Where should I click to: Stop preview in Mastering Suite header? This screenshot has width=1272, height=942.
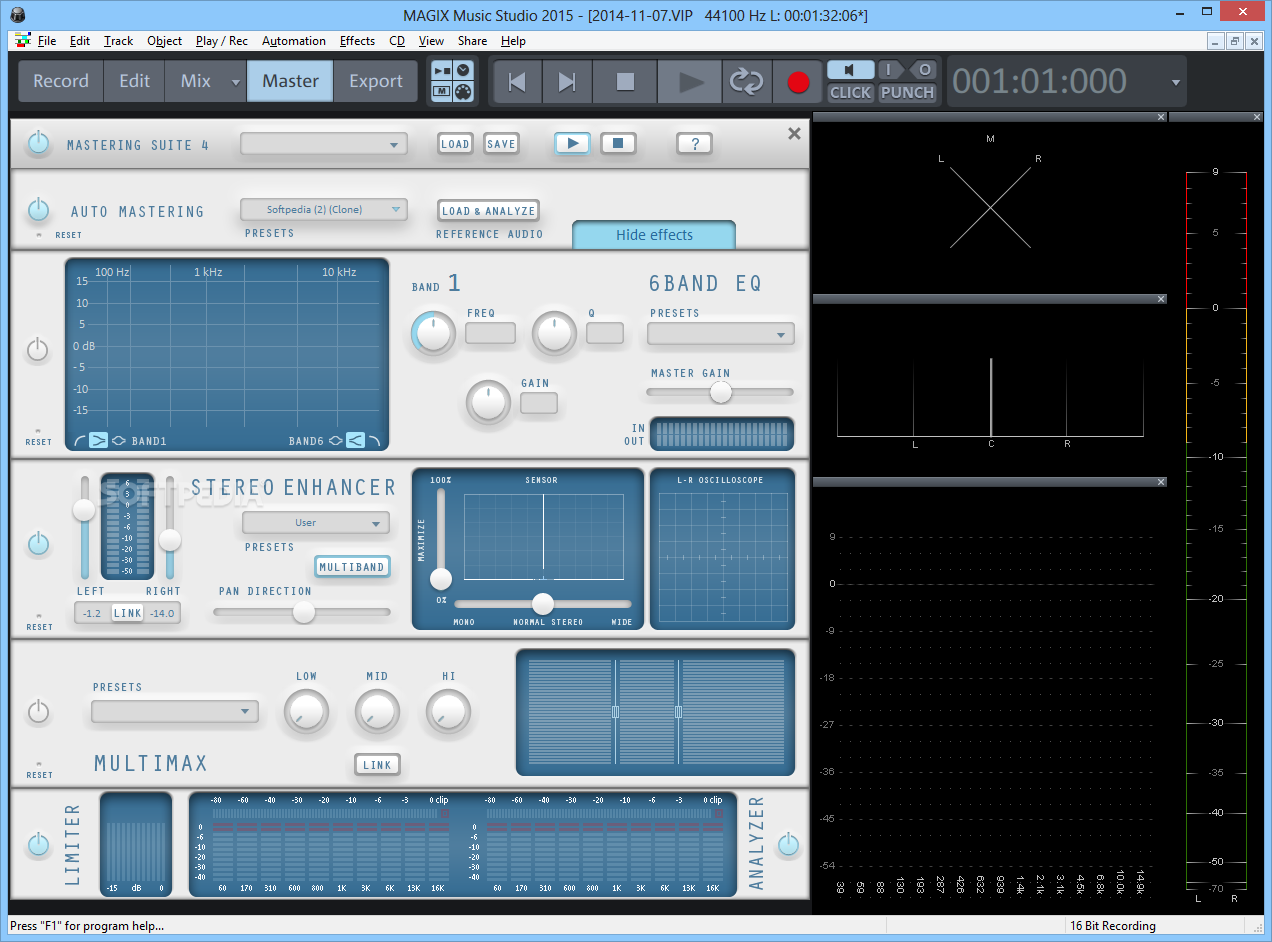[618, 143]
